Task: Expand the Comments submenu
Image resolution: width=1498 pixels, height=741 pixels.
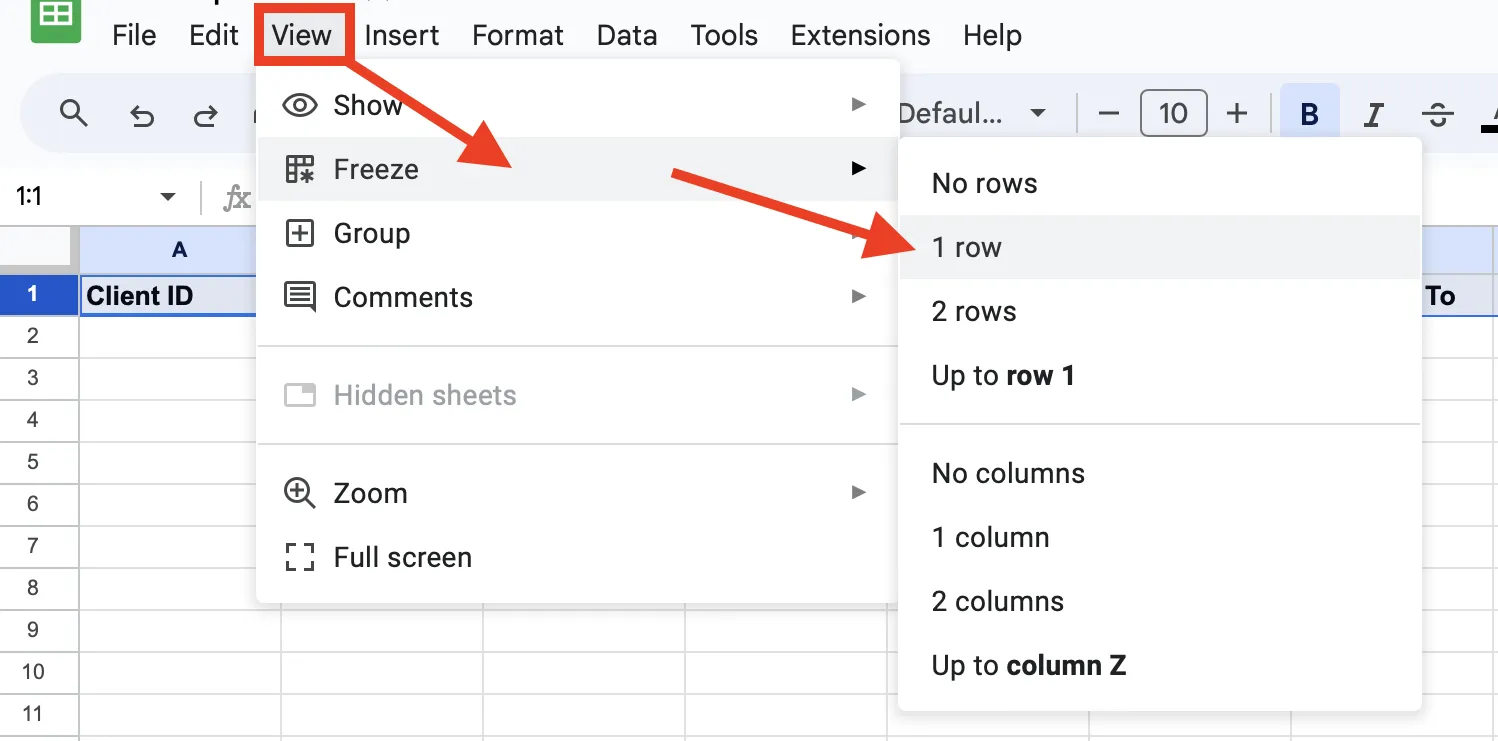Action: pyautogui.click(x=578, y=297)
